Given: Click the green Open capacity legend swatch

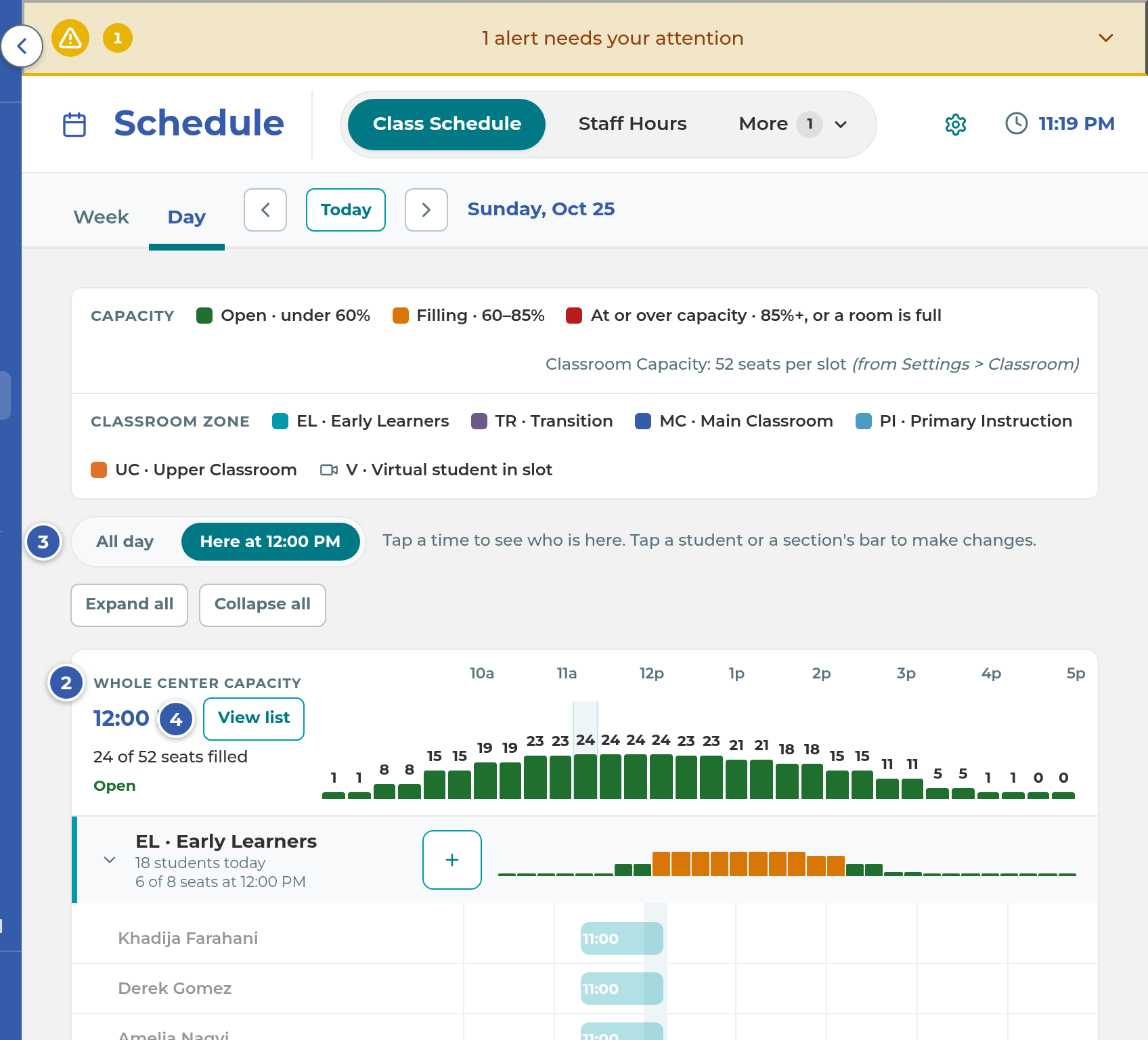Looking at the screenshot, I should point(204,316).
